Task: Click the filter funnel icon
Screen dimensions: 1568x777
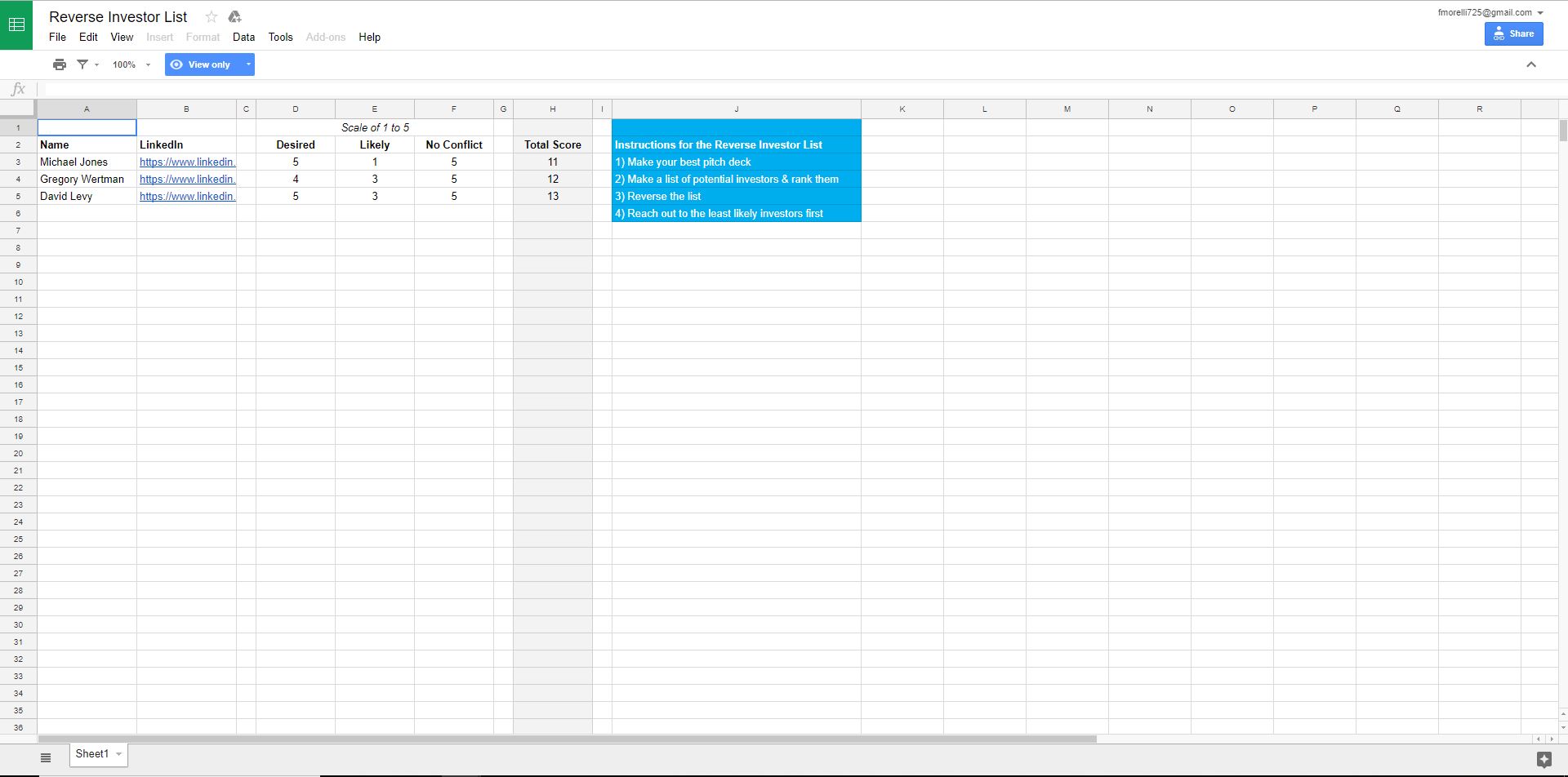Action: [82, 64]
